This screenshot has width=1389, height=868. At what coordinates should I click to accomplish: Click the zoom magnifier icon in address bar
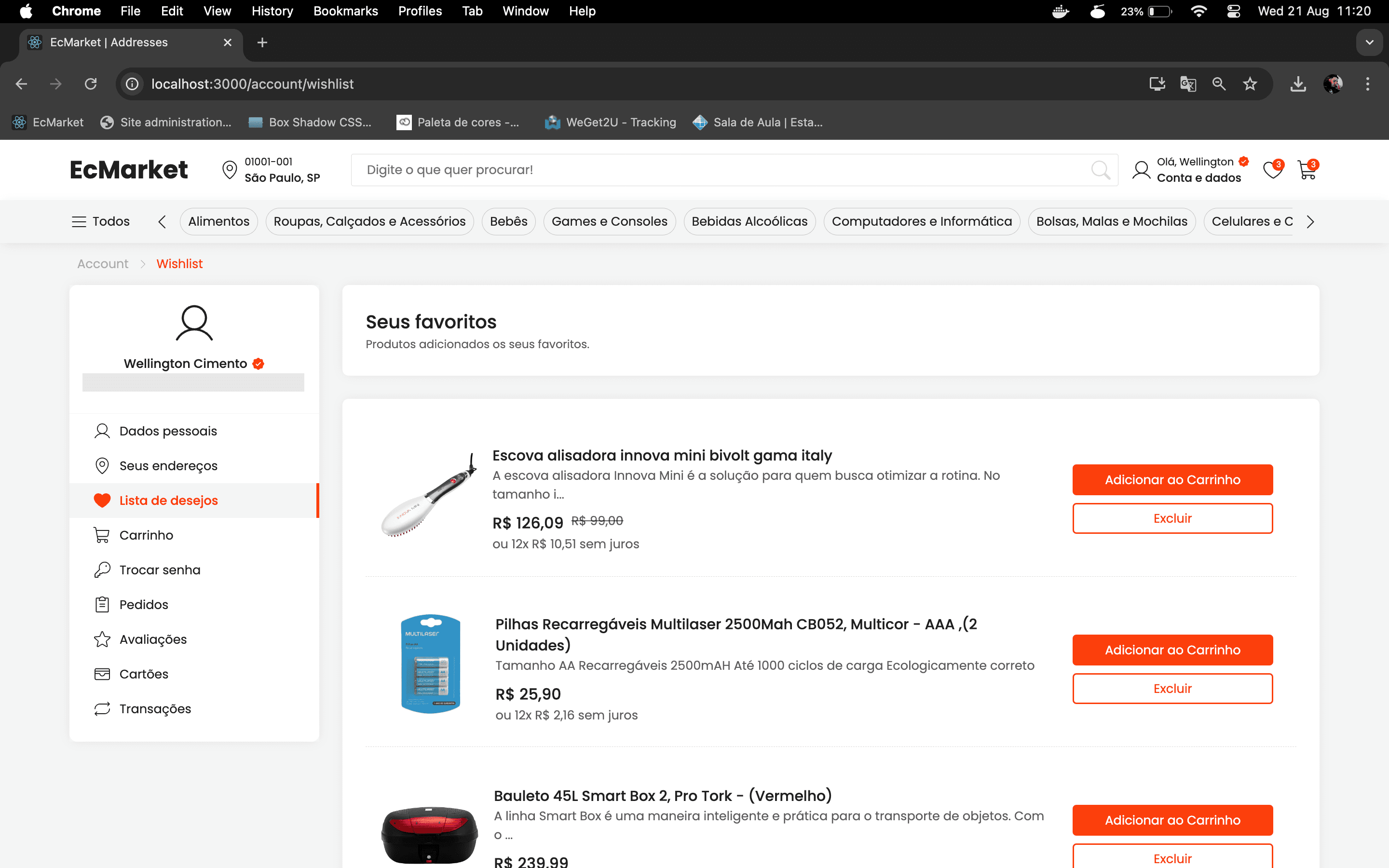click(1219, 84)
